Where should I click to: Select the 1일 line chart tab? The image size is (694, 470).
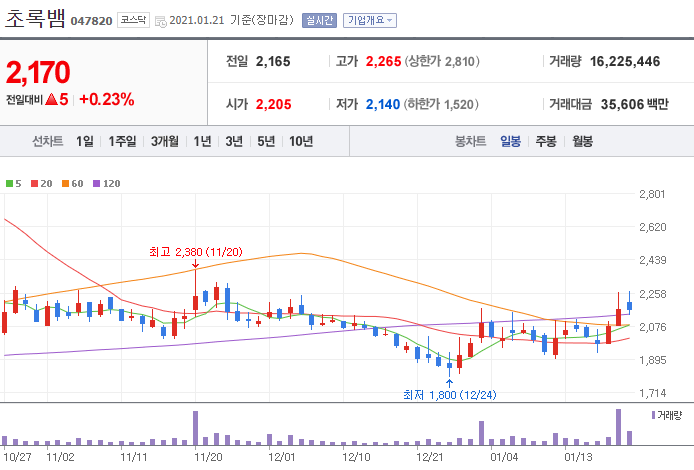[x=85, y=141]
